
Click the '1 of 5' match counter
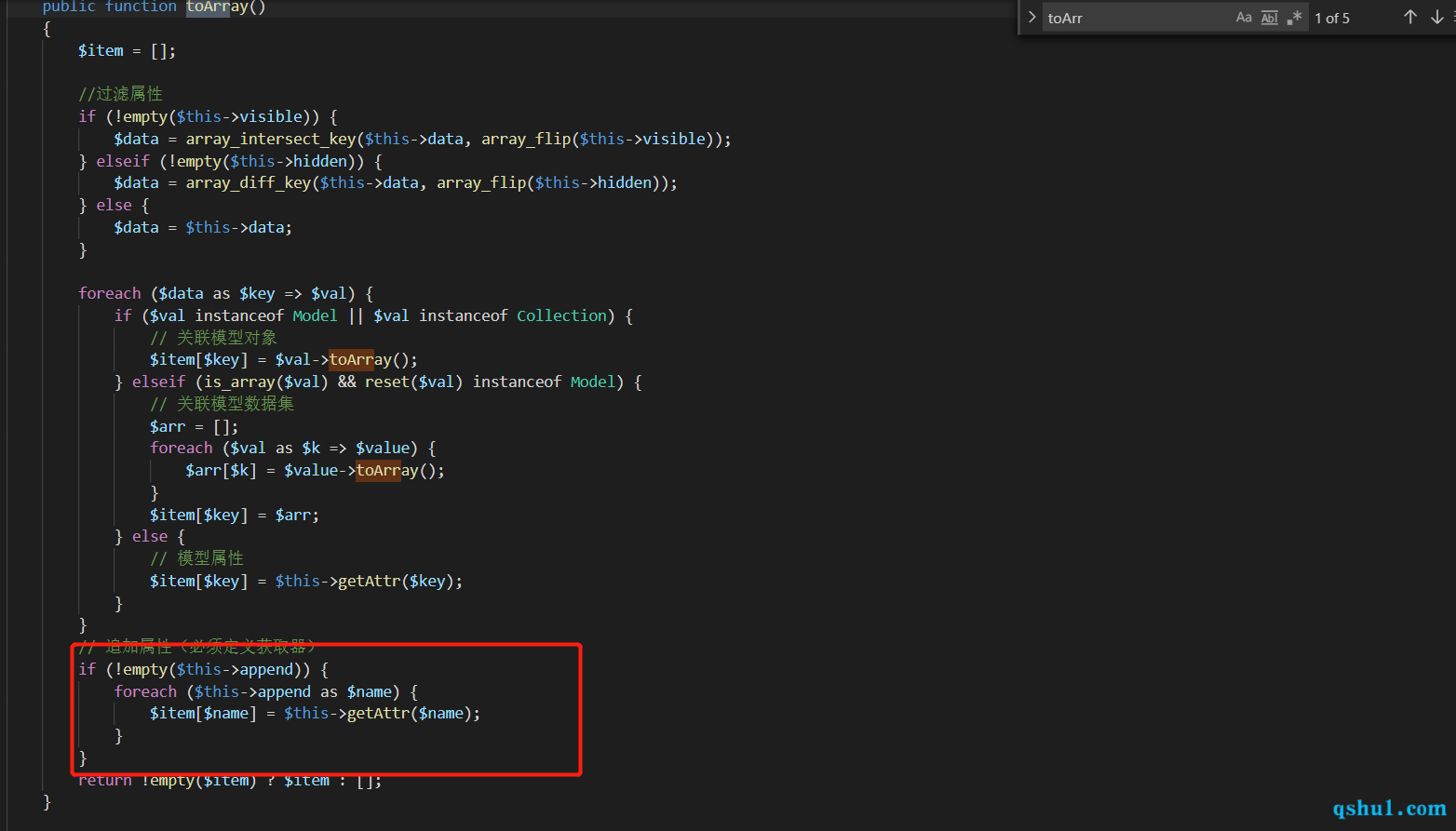[1332, 18]
